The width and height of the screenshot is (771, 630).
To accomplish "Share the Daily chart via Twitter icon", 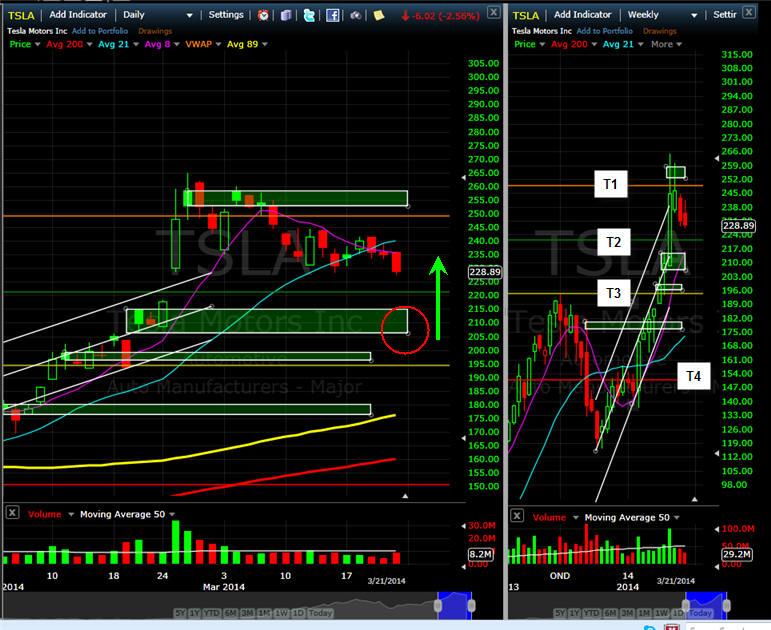I will tap(309, 15).
